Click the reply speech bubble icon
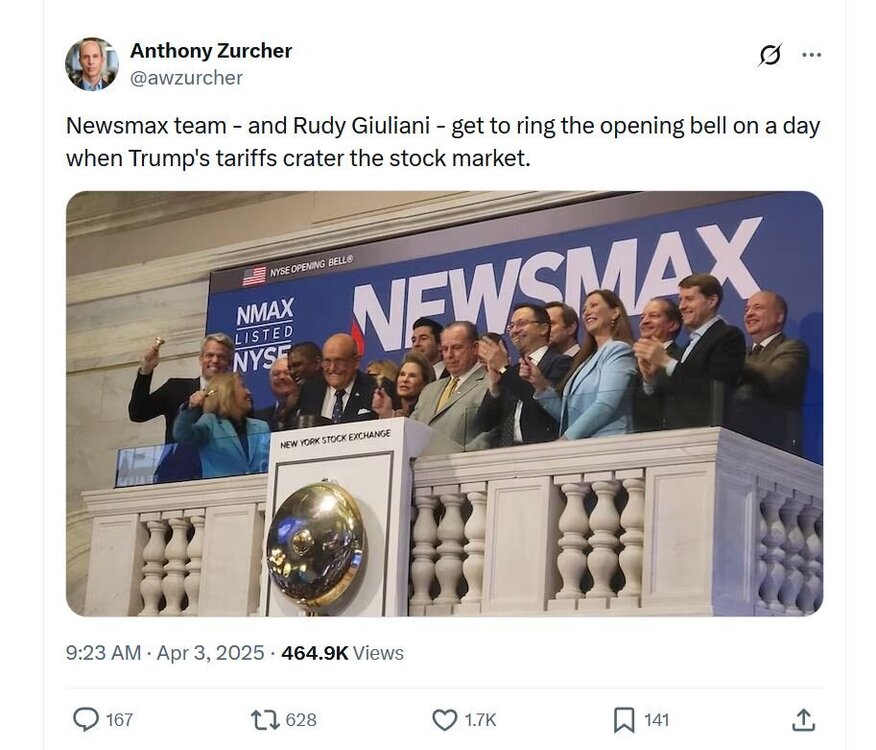This screenshot has width=876, height=750. coord(86,720)
